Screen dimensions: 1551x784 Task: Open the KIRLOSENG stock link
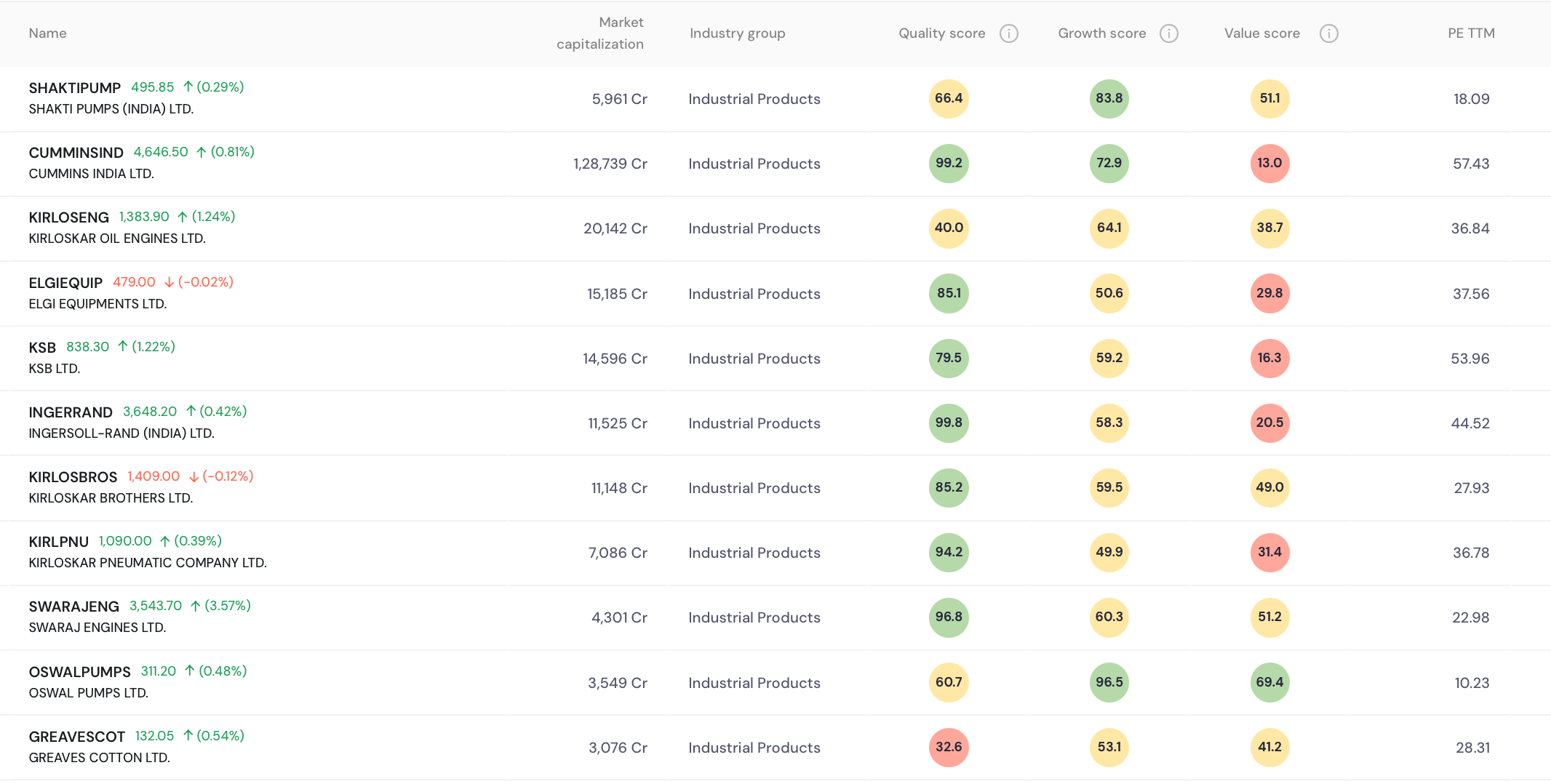pos(68,217)
